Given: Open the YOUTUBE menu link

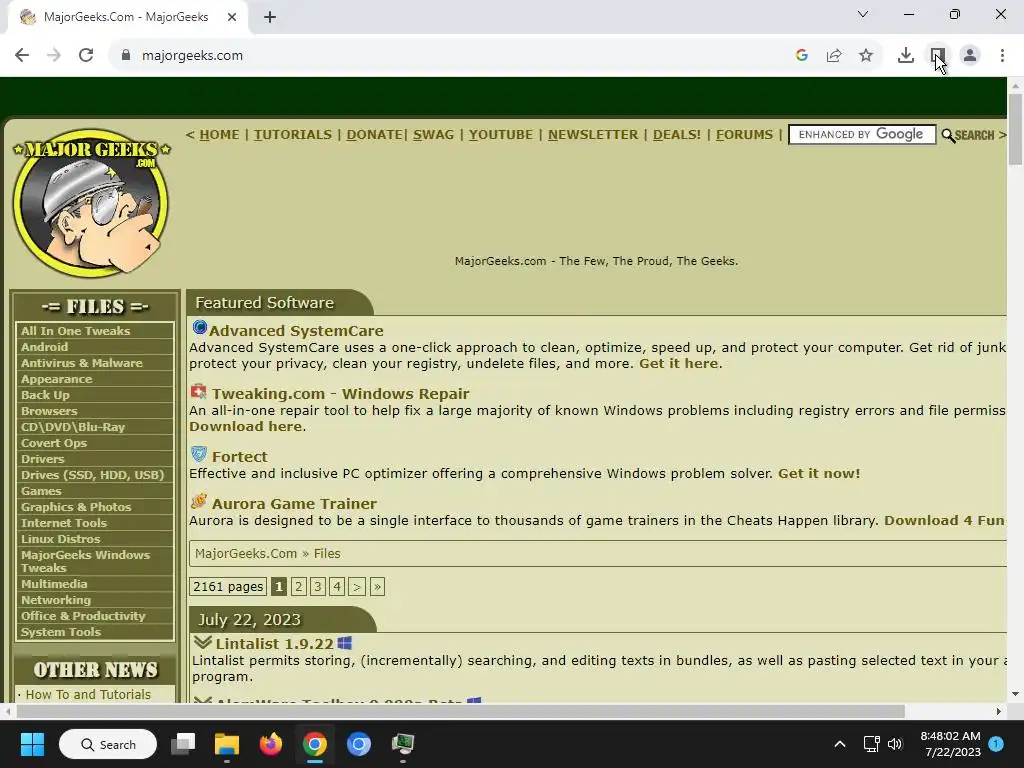Looking at the screenshot, I should (501, 135).
